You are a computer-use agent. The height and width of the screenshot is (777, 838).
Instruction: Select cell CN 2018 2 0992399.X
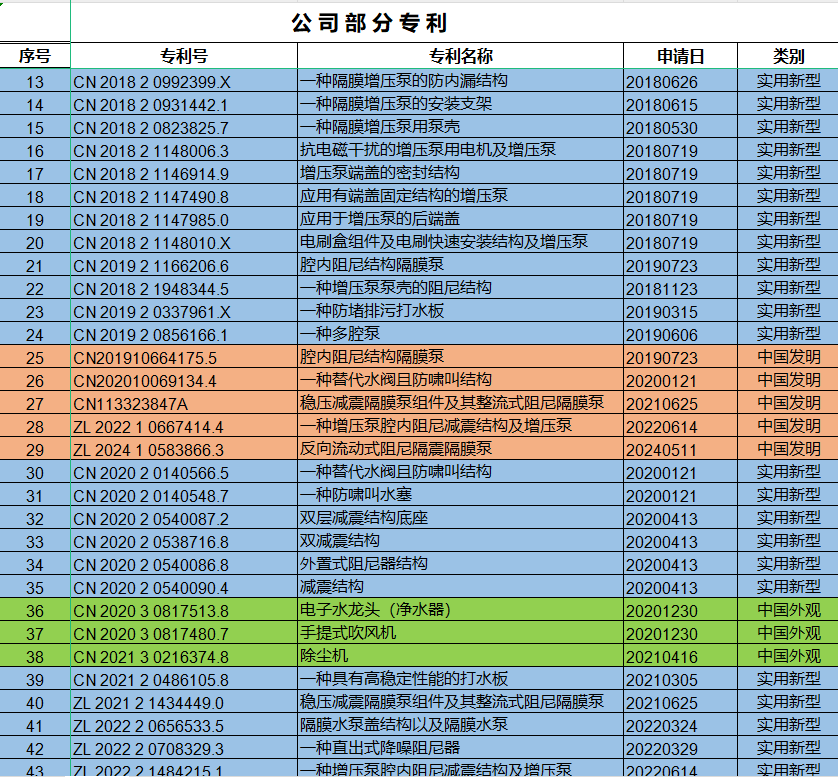[184, 81]
